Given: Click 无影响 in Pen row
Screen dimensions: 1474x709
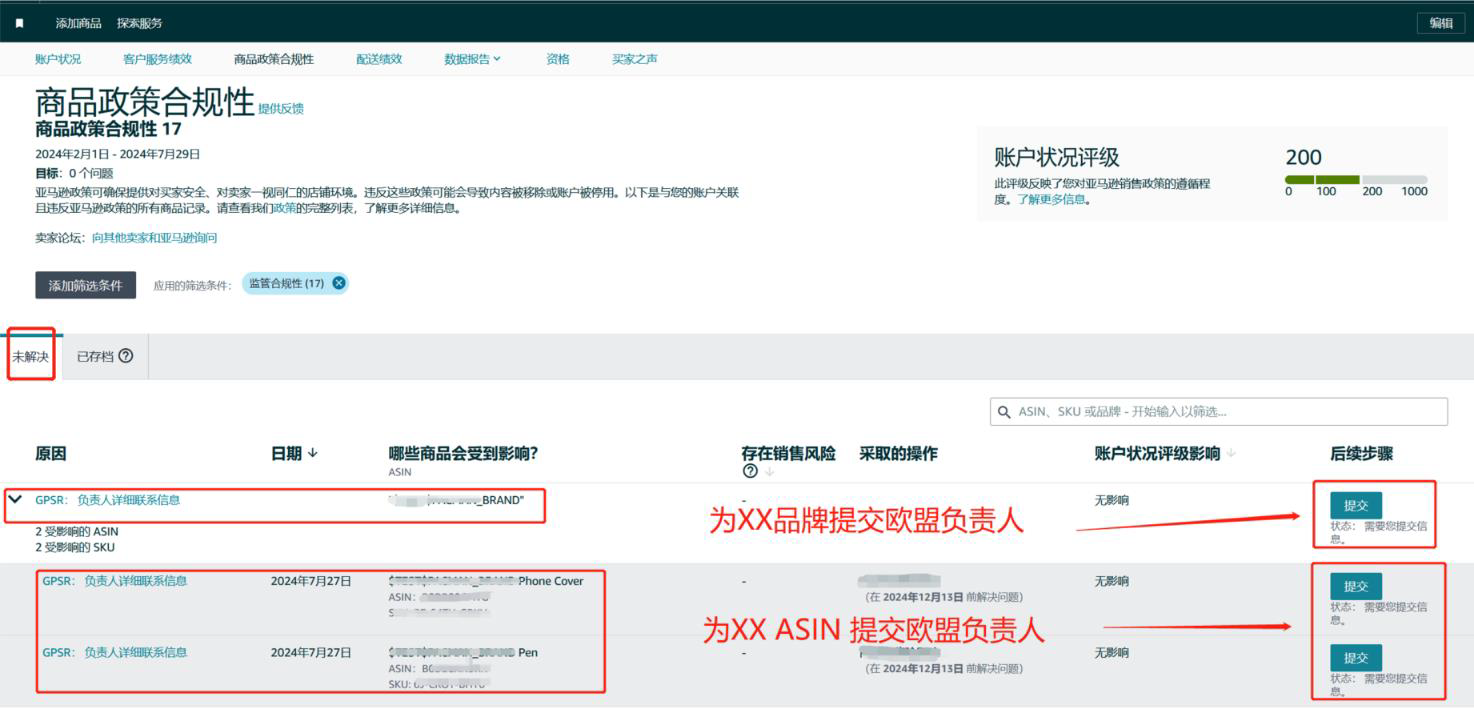Looking at the screenshot, I should (1112, 652).
